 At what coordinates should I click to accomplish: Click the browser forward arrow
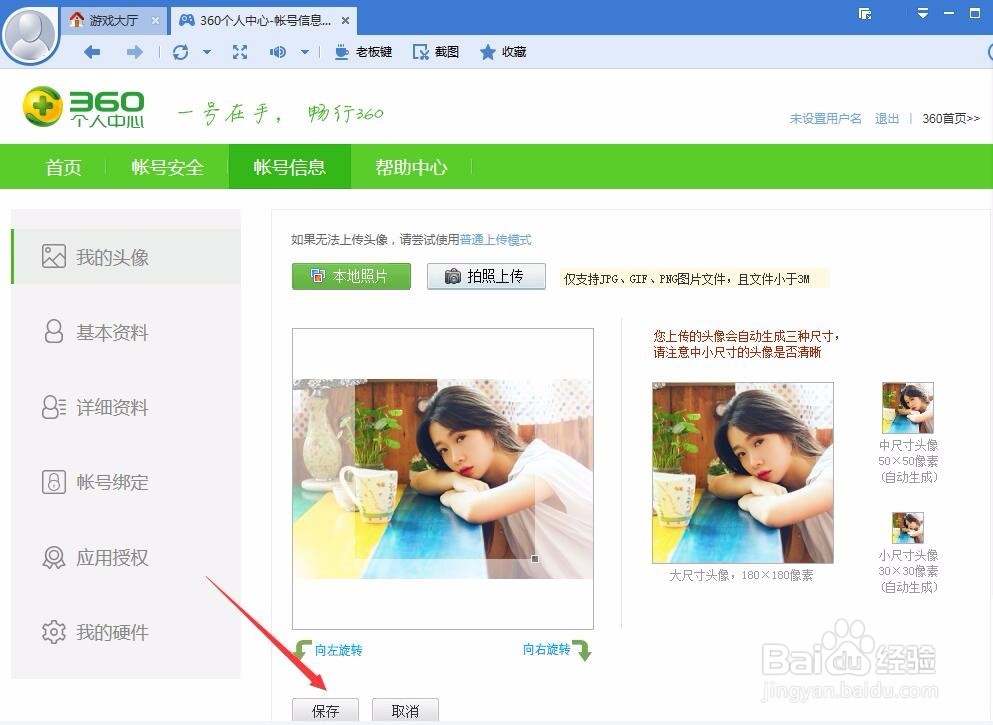[x=134, y=52]
